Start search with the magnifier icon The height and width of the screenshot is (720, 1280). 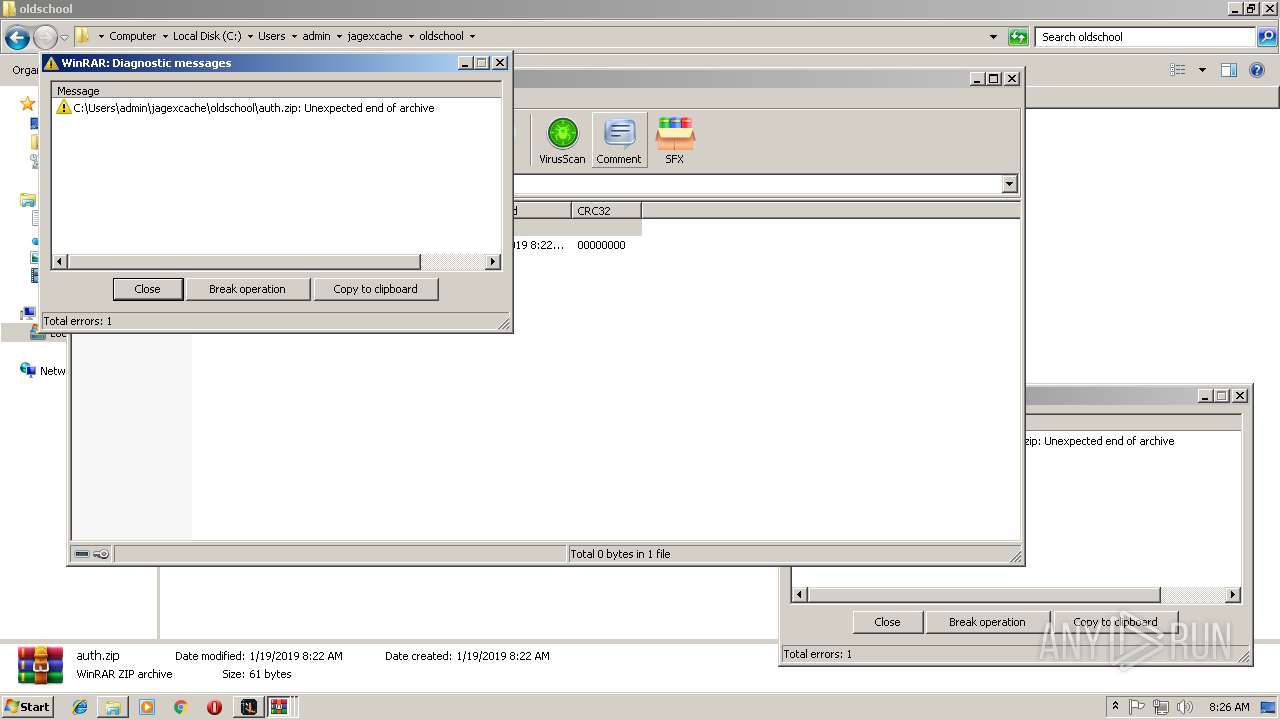click(x=1267, y=37)
